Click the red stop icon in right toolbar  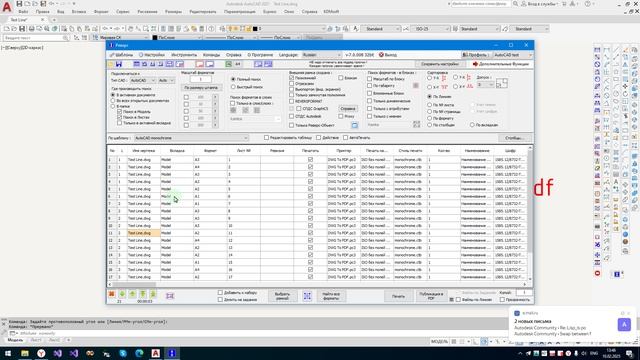[x=598, y=273]
